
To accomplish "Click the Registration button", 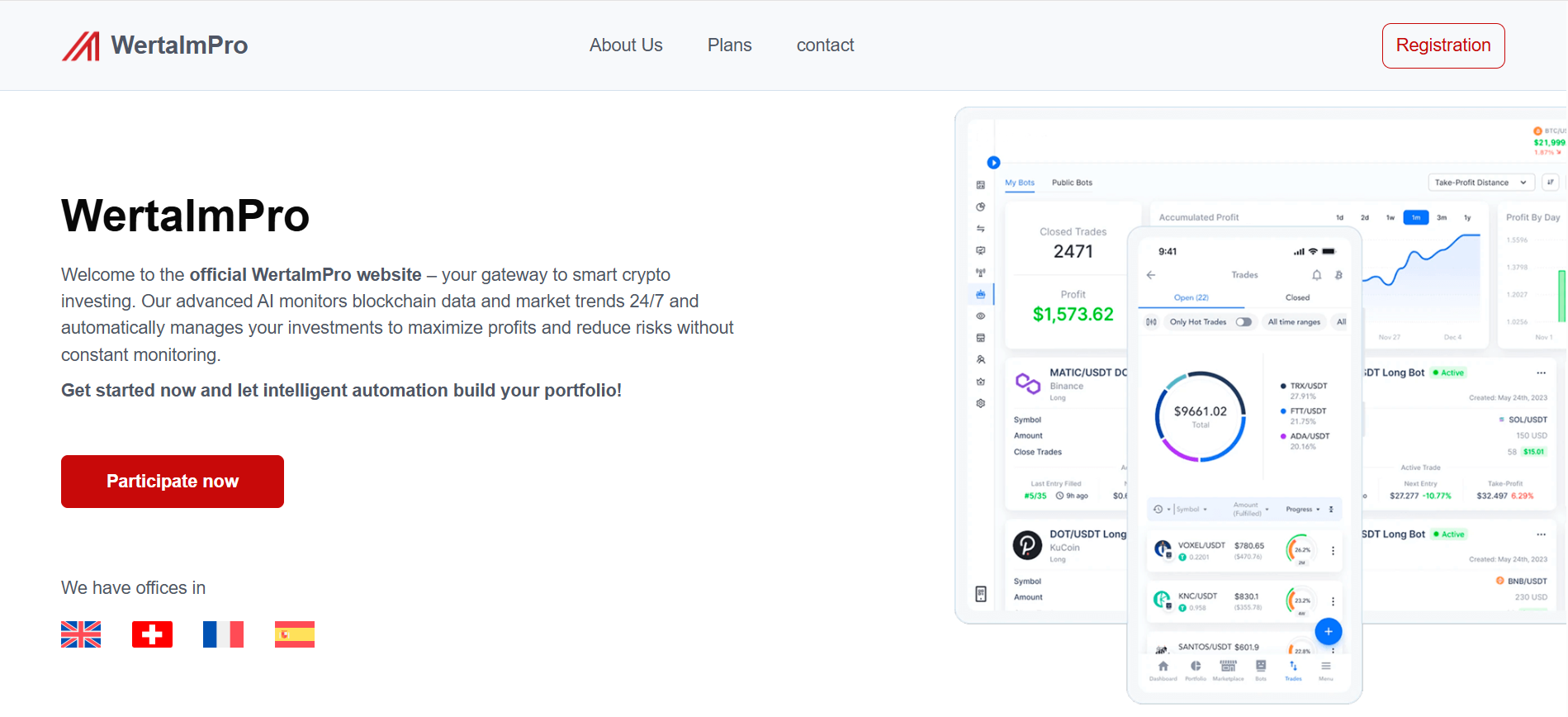I will click(1443, 45).
